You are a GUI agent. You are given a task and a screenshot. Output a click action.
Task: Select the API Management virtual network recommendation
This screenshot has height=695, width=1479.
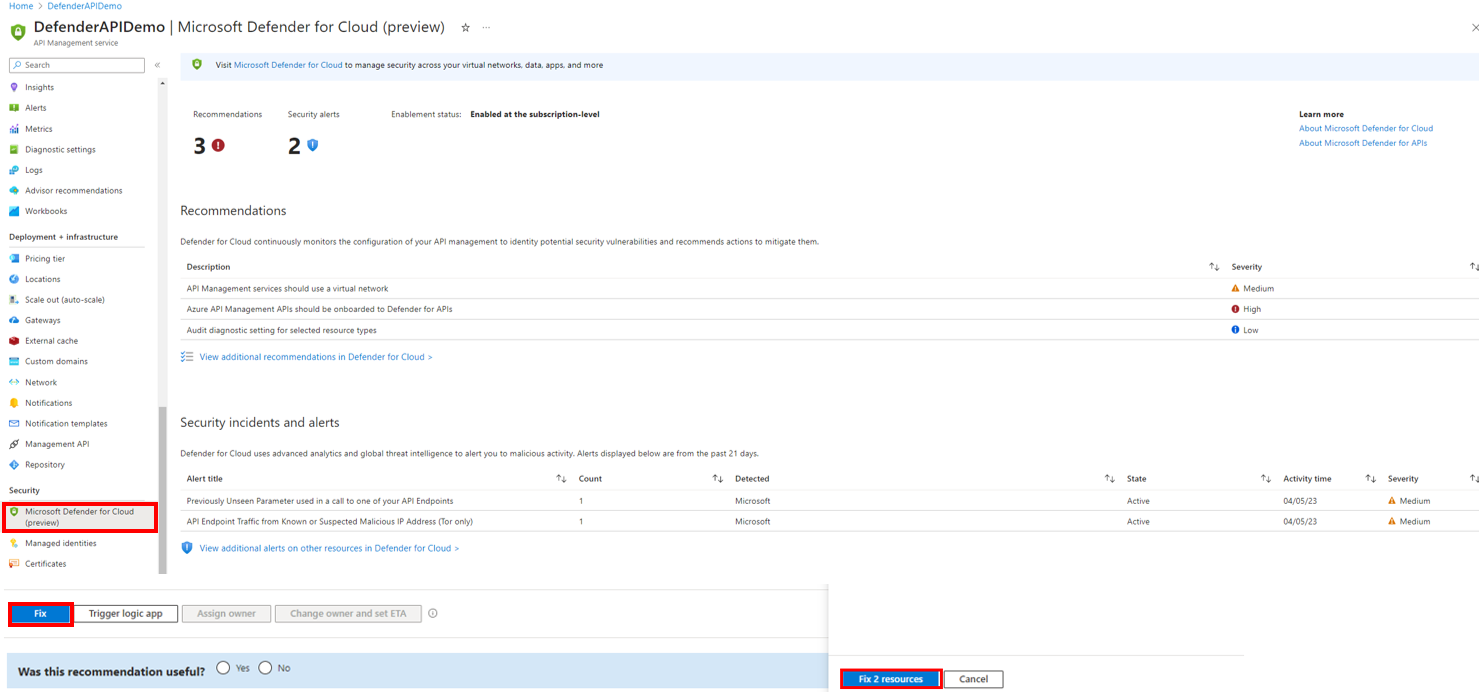[x=829, y=288]
